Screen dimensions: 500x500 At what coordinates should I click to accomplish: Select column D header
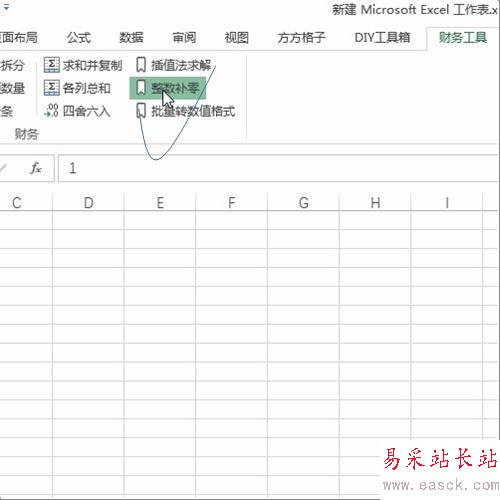pos(88,202)
